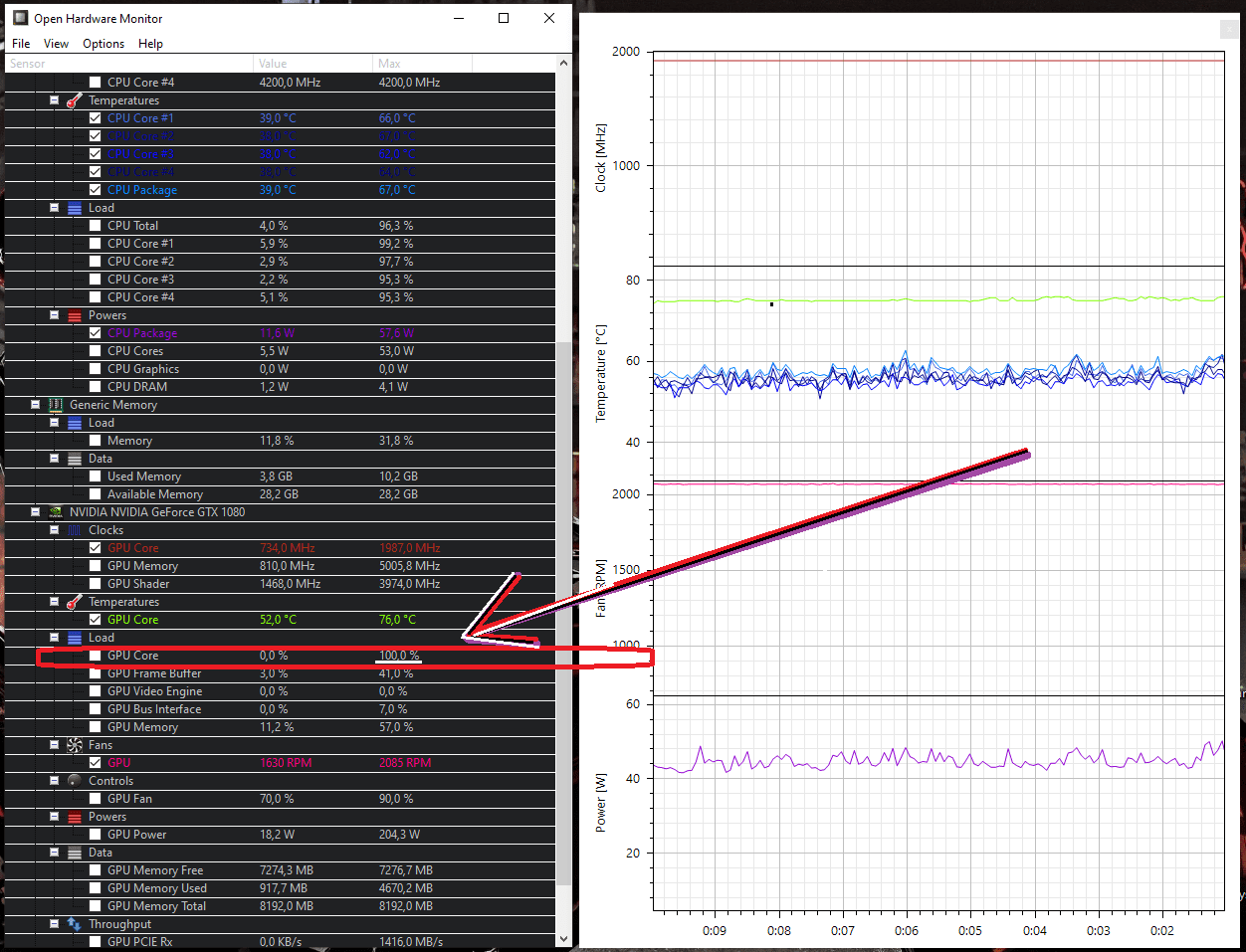This screenshot has width=1246, height=952.
Task: Open the Options menu
Action: [x=104, y=44]
